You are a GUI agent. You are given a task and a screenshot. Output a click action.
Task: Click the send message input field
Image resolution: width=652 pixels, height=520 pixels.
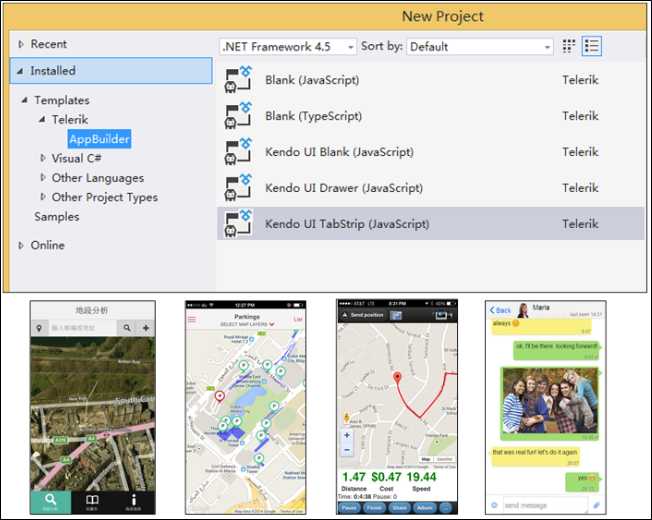(546, 505)
